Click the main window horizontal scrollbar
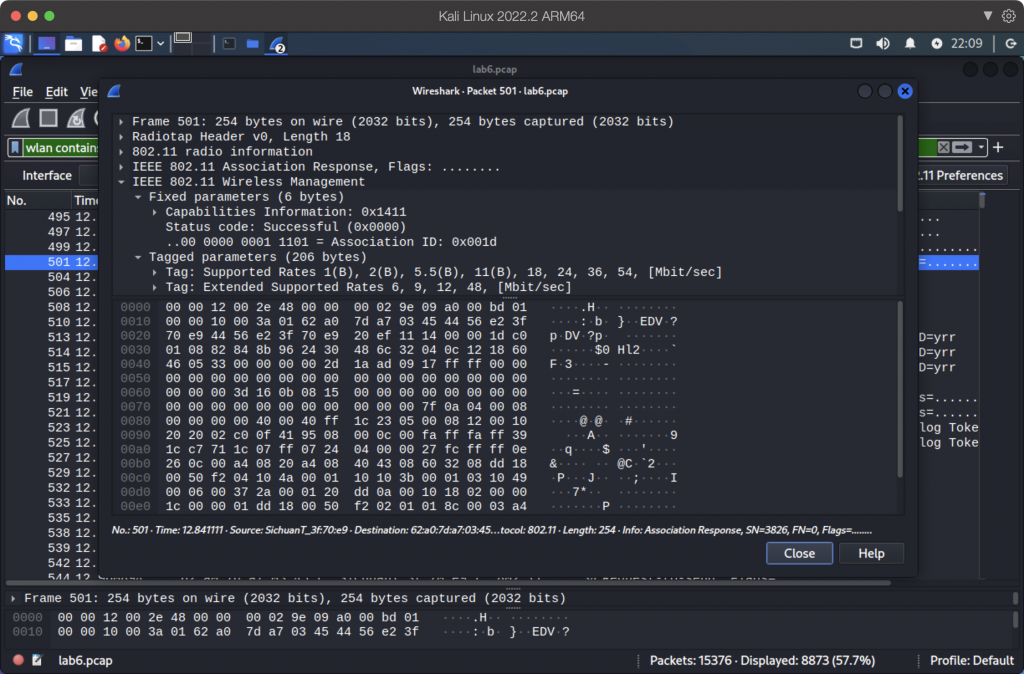 448,582
